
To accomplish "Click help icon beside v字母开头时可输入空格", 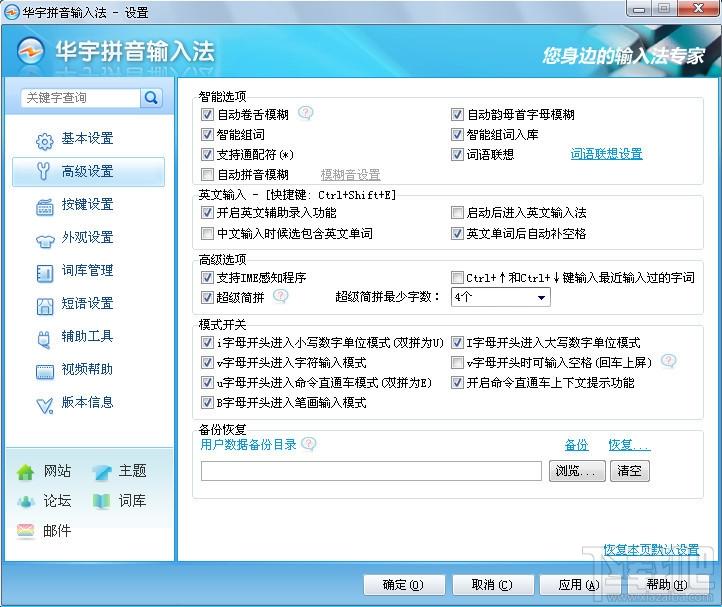I will coord(669,361).
